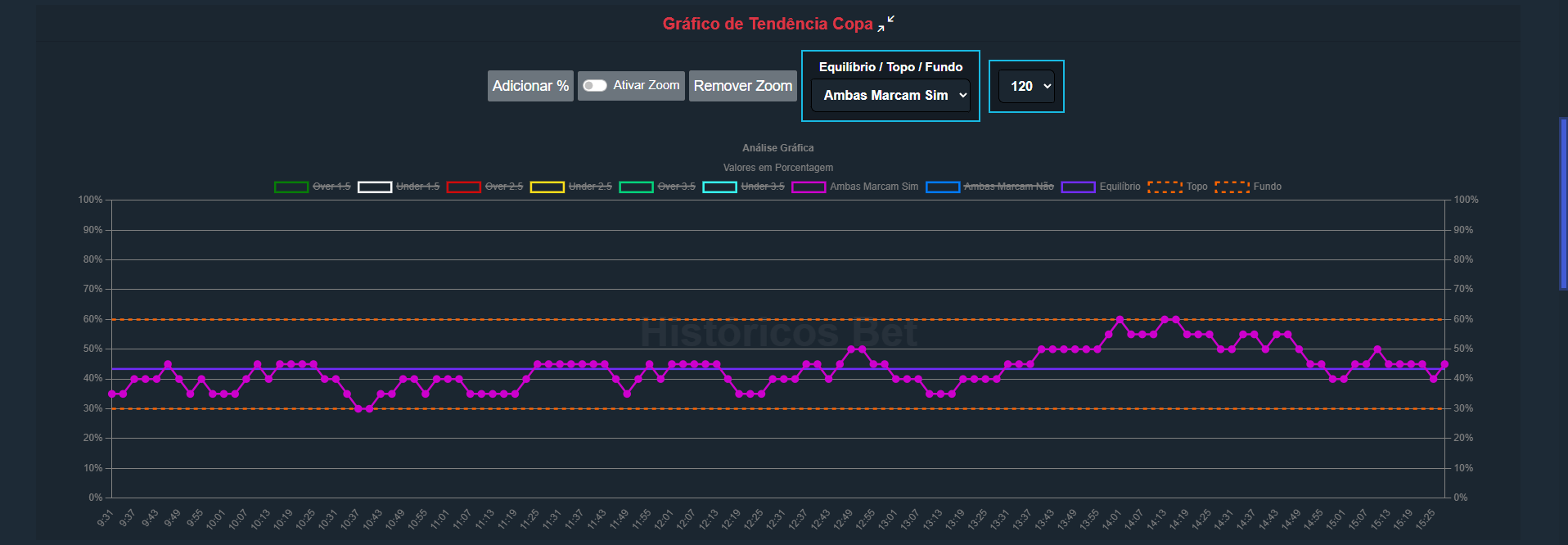
Task: Click the 12:01 x-axis time label
Action: point(663,519)
